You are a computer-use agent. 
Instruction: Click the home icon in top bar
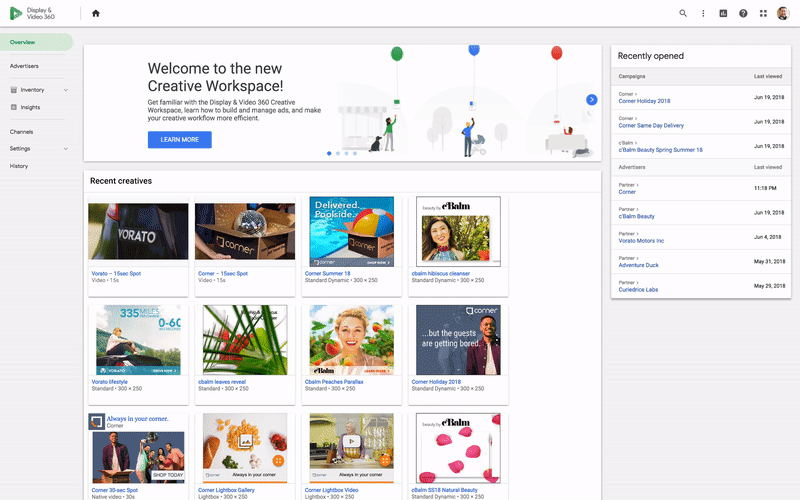coord(96,13)
